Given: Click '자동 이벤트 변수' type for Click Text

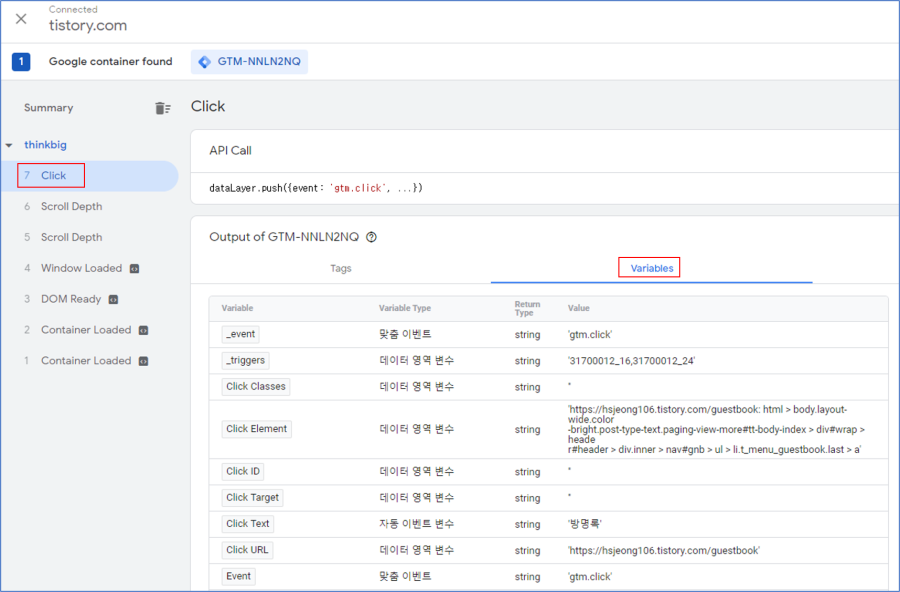Looking at the screenshot, I should pos(417,524).
